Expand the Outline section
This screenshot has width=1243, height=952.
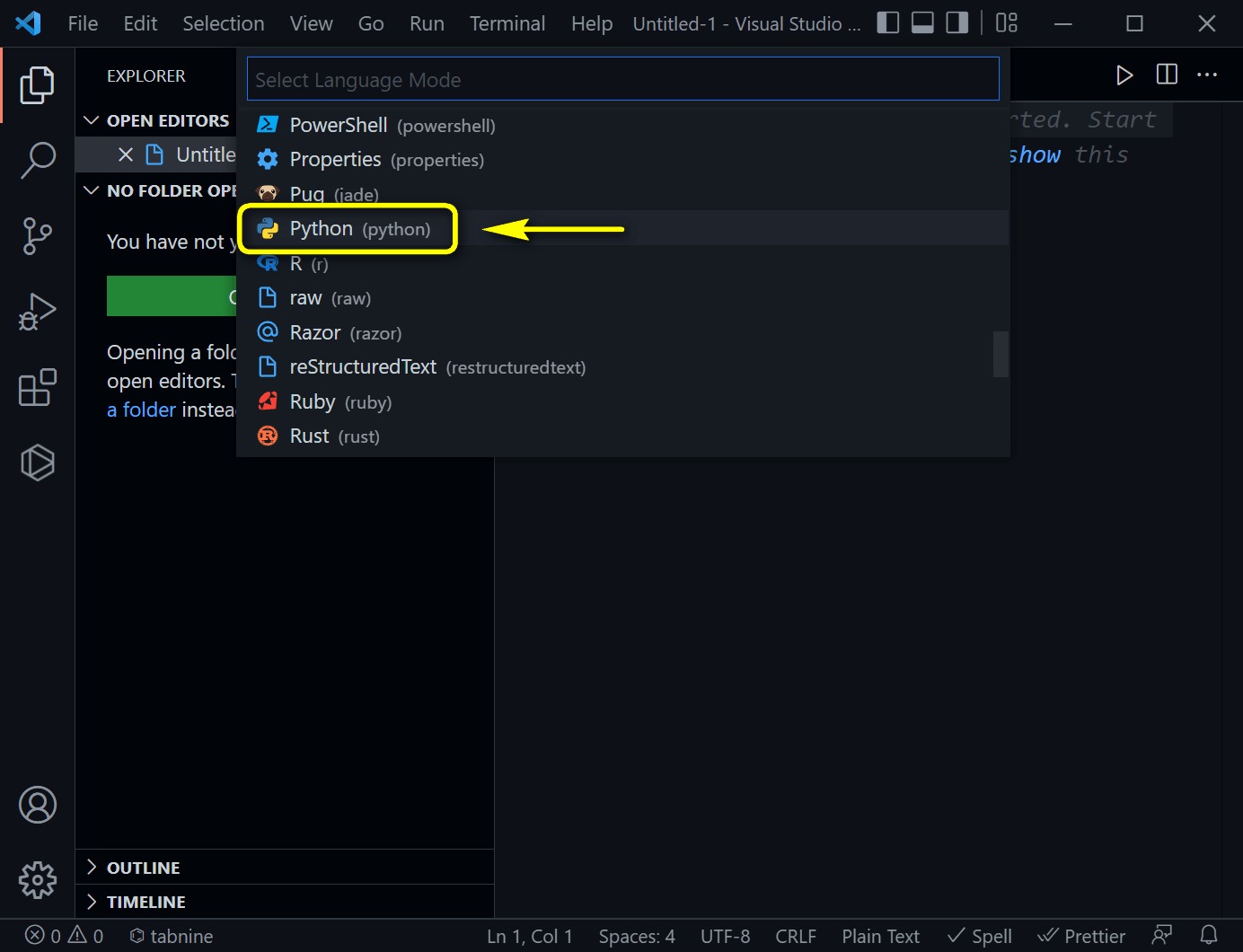[285, 868]
